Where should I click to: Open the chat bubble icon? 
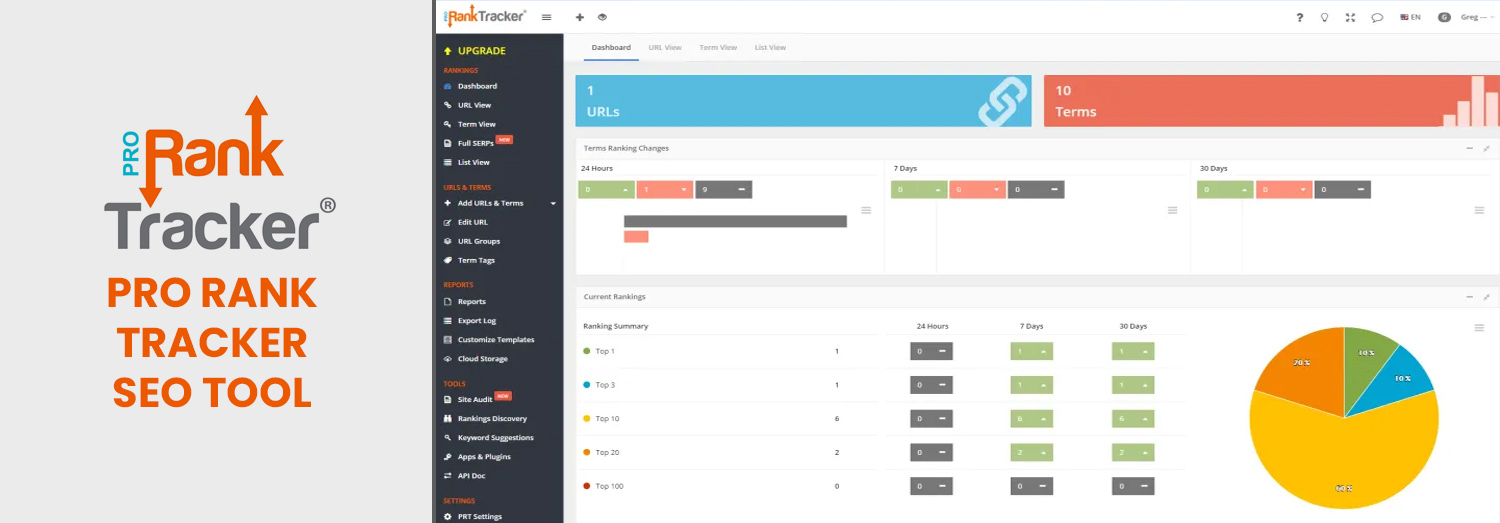coord(1377,17)
